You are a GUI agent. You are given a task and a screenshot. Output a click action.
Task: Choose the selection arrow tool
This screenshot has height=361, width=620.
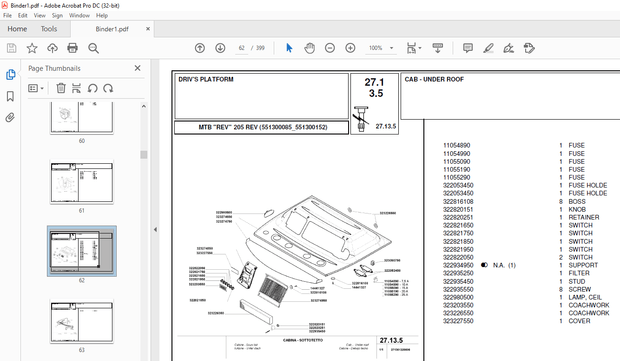289,48
